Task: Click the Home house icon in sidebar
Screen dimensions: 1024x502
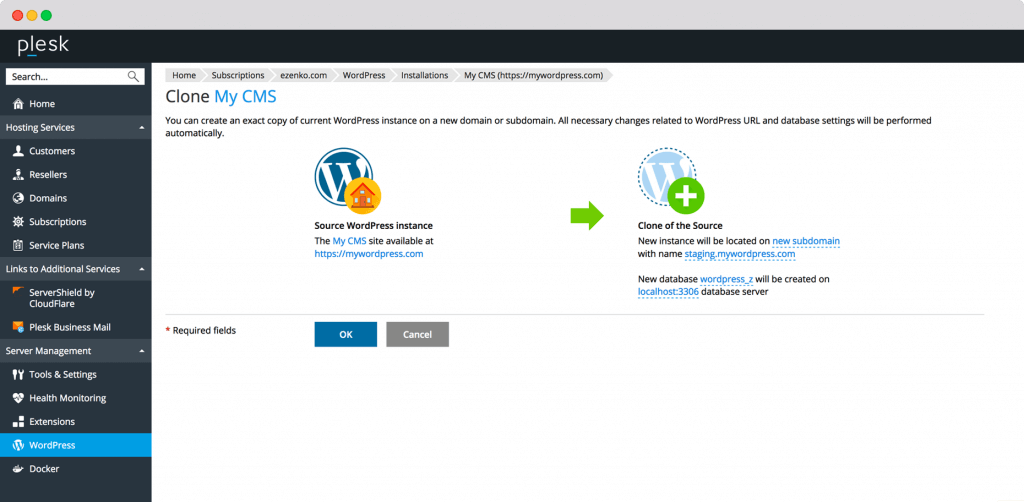Action: click(18, 104)
